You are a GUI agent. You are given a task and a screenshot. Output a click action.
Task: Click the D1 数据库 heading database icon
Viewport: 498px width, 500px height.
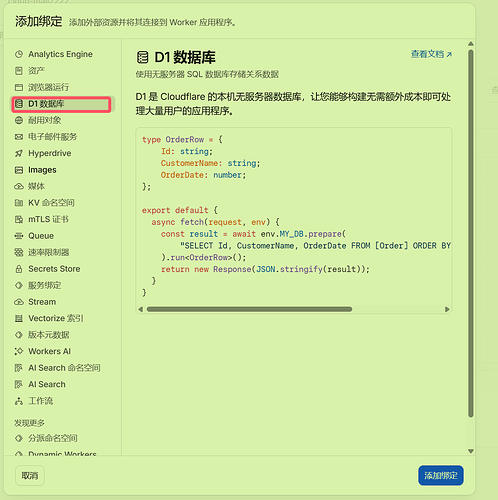[x=143, y=57]
